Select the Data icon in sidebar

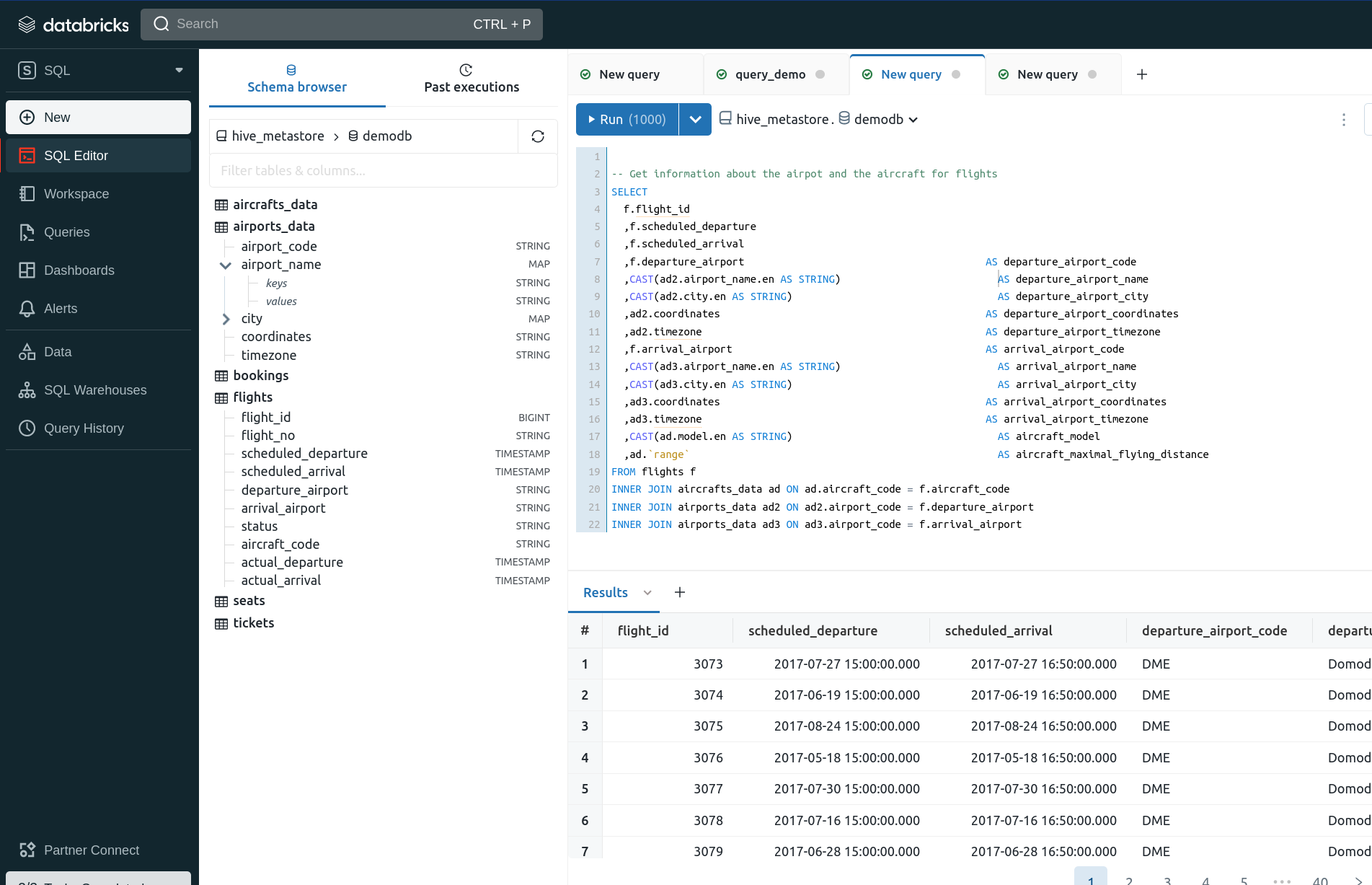56,351
